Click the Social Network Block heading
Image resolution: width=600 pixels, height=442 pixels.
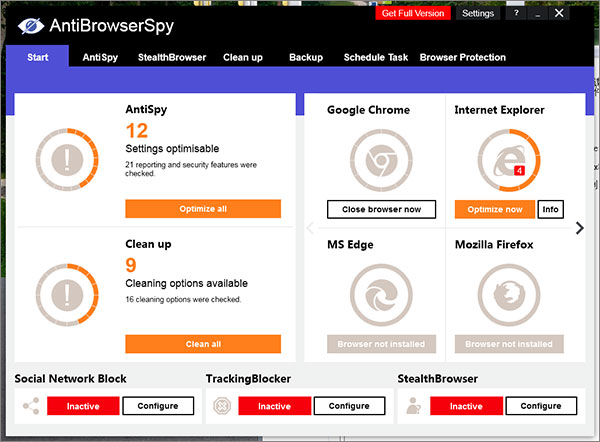coord(70,378)
